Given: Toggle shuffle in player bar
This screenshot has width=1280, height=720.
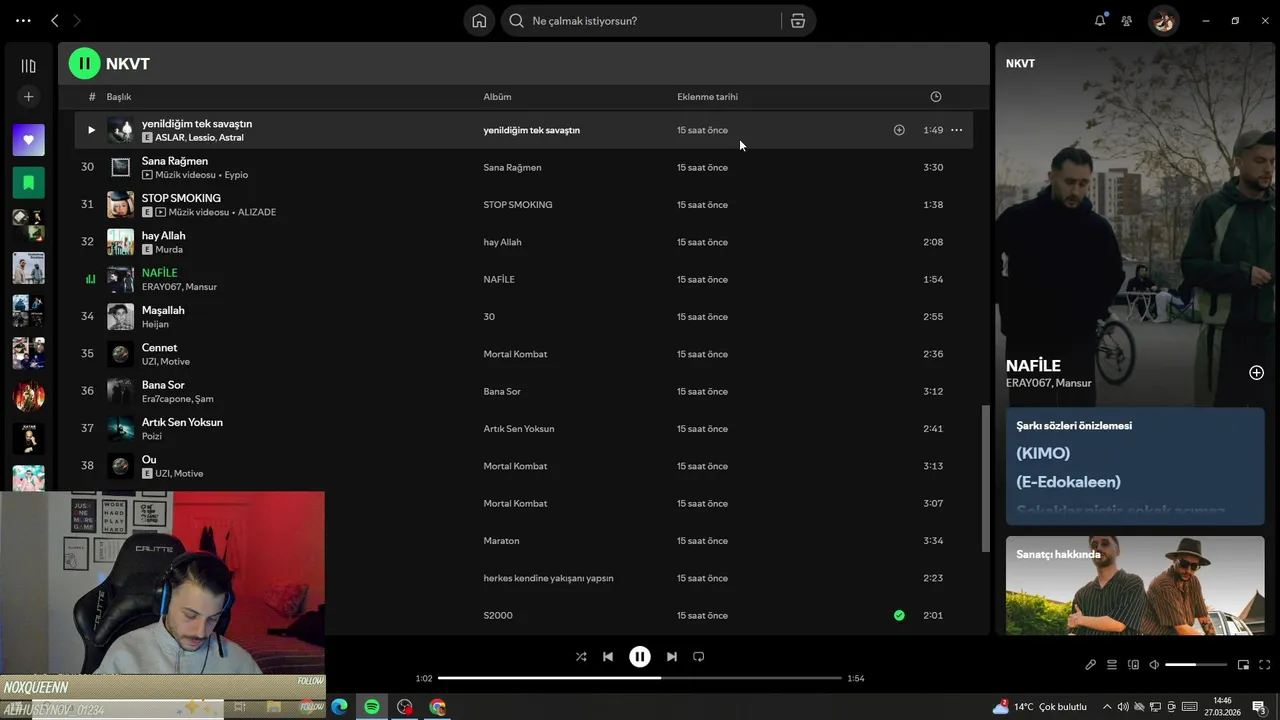Looking at the screenshot, I should (x=581, y=657).
